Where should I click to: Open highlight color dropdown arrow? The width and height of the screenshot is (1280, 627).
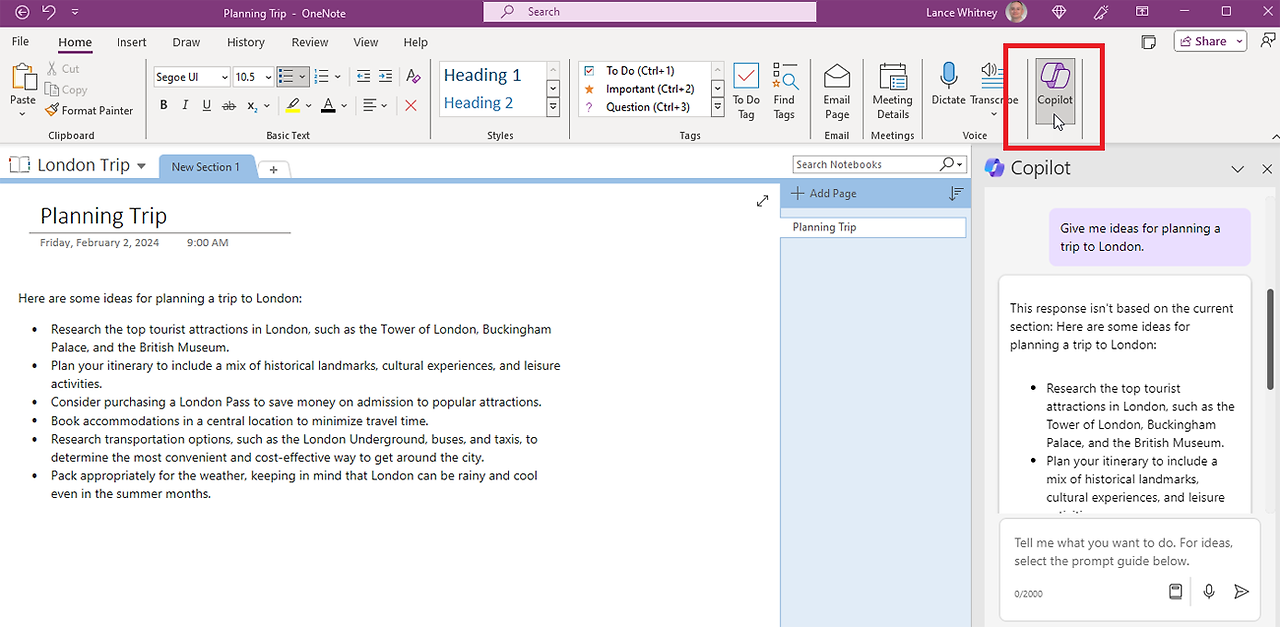308,105
